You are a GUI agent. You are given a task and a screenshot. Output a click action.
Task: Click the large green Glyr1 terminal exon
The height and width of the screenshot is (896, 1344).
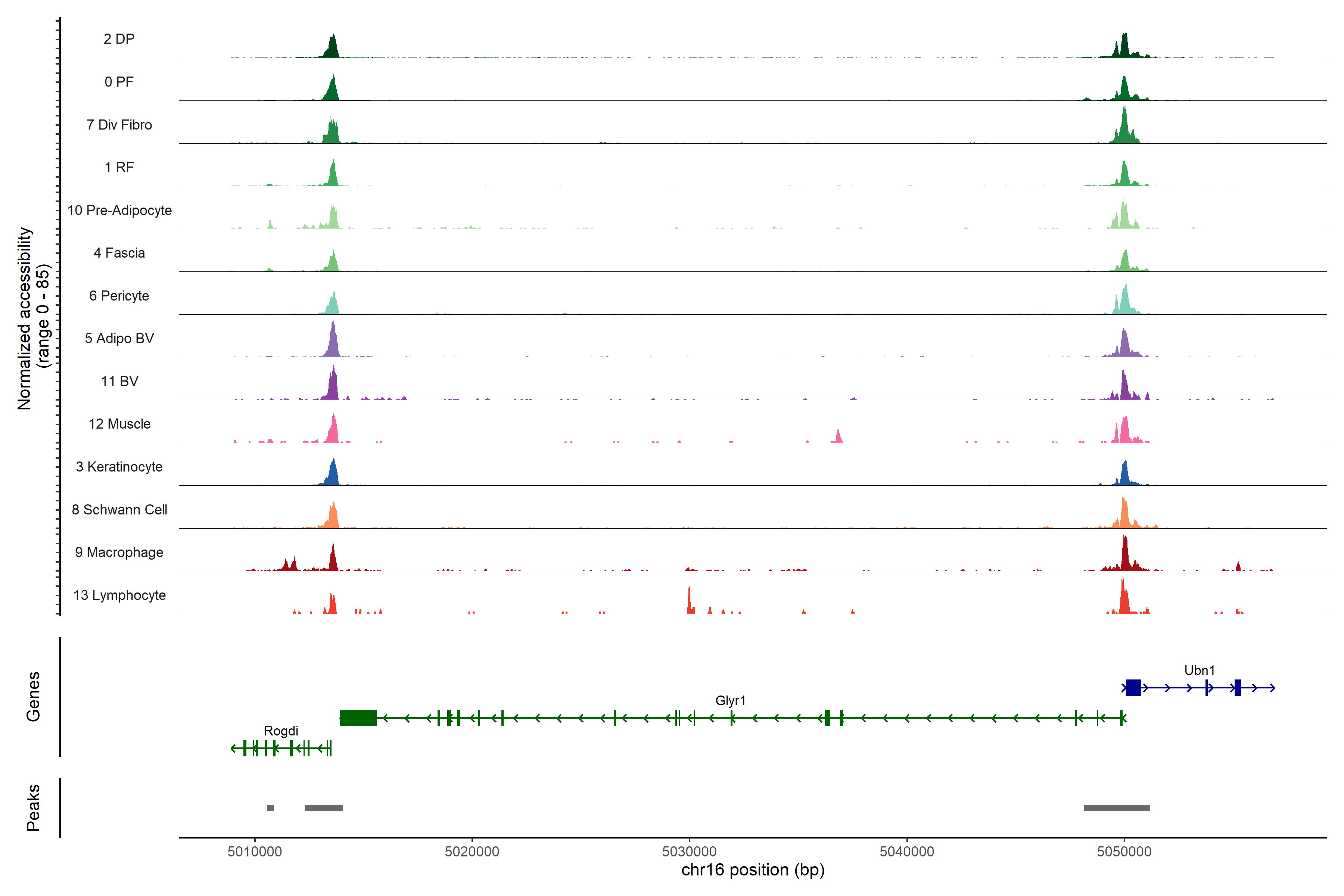tap(358, 718)
